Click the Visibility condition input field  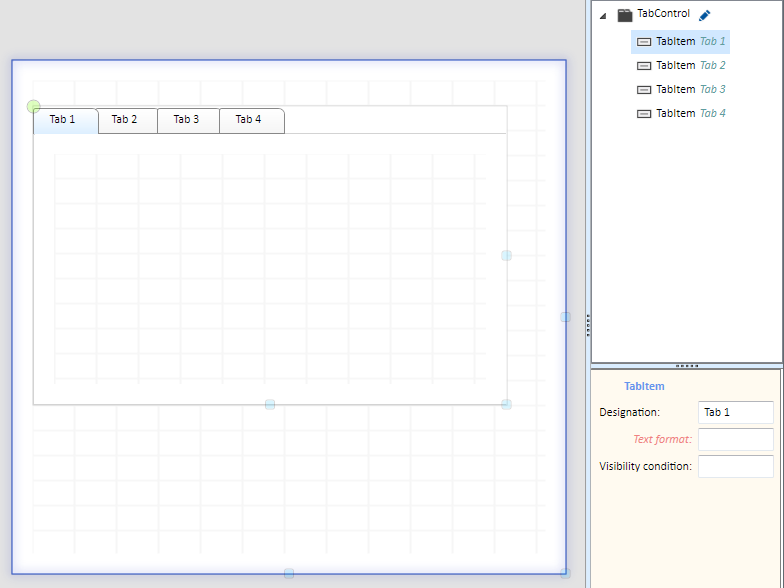(x=736, y=466)
